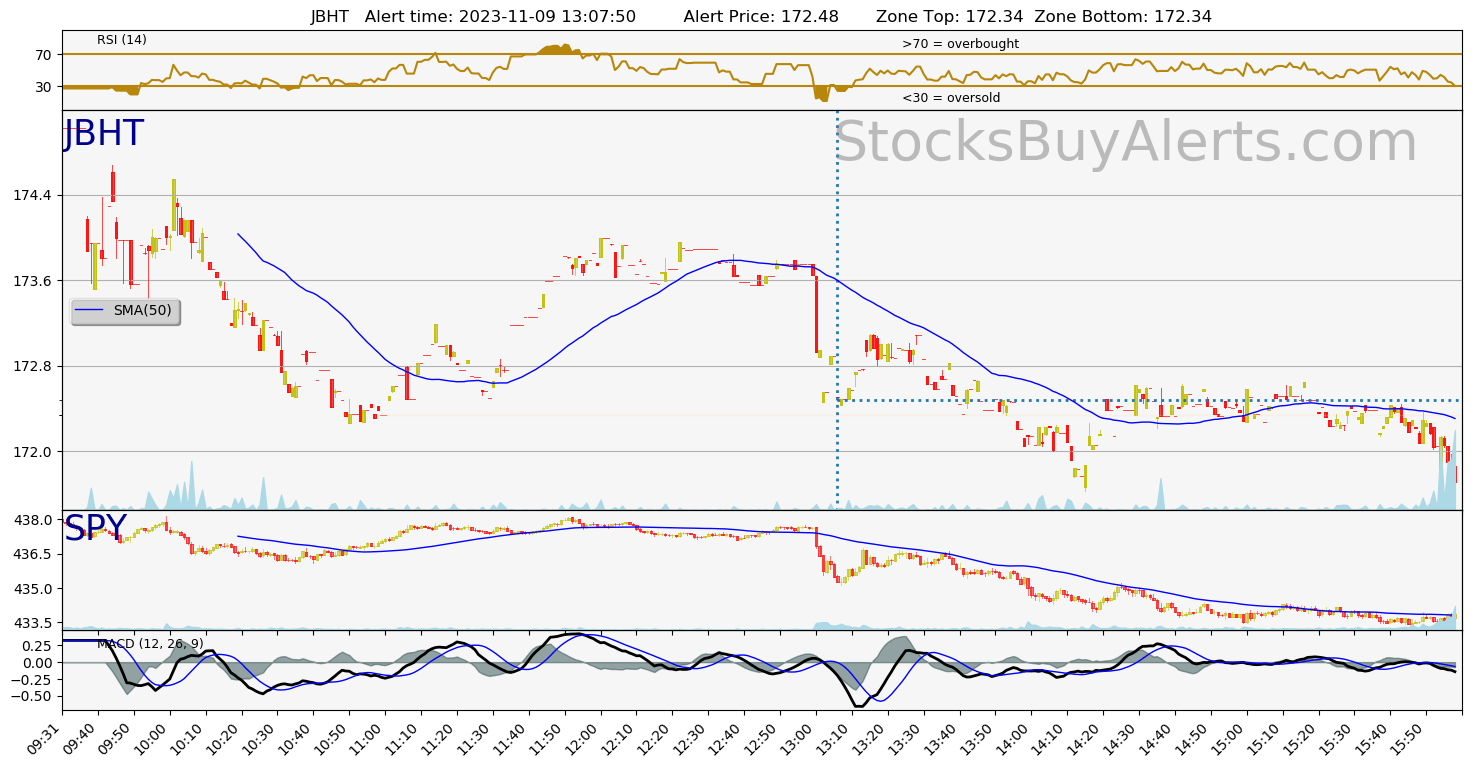The height and width of the screenshot is (768, 1476).
Task: Select the '<30 = oversold' annotation
Action: 951,98
